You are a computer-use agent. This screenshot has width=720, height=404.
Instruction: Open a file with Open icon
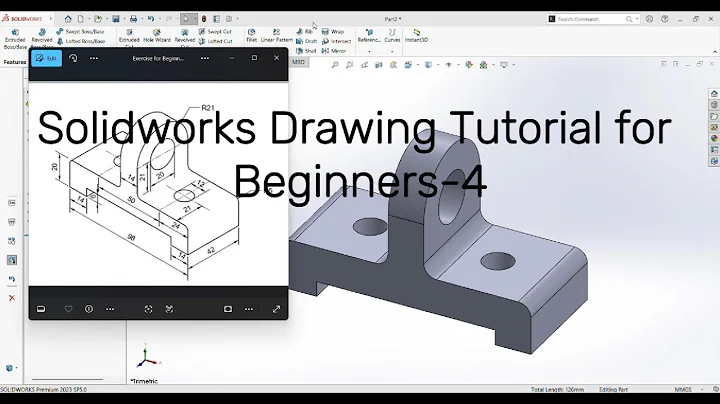(x=97, y=19)
